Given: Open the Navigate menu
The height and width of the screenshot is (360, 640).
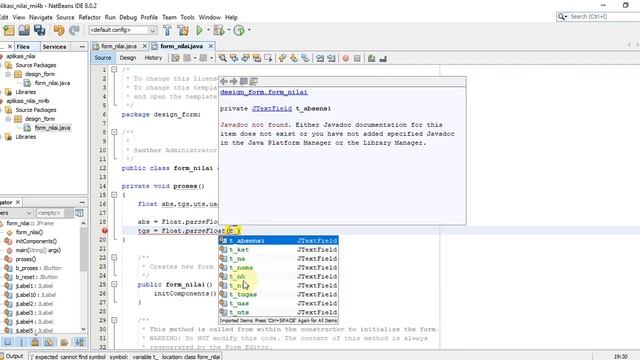Looking at the screenshot, I should 41,17.
